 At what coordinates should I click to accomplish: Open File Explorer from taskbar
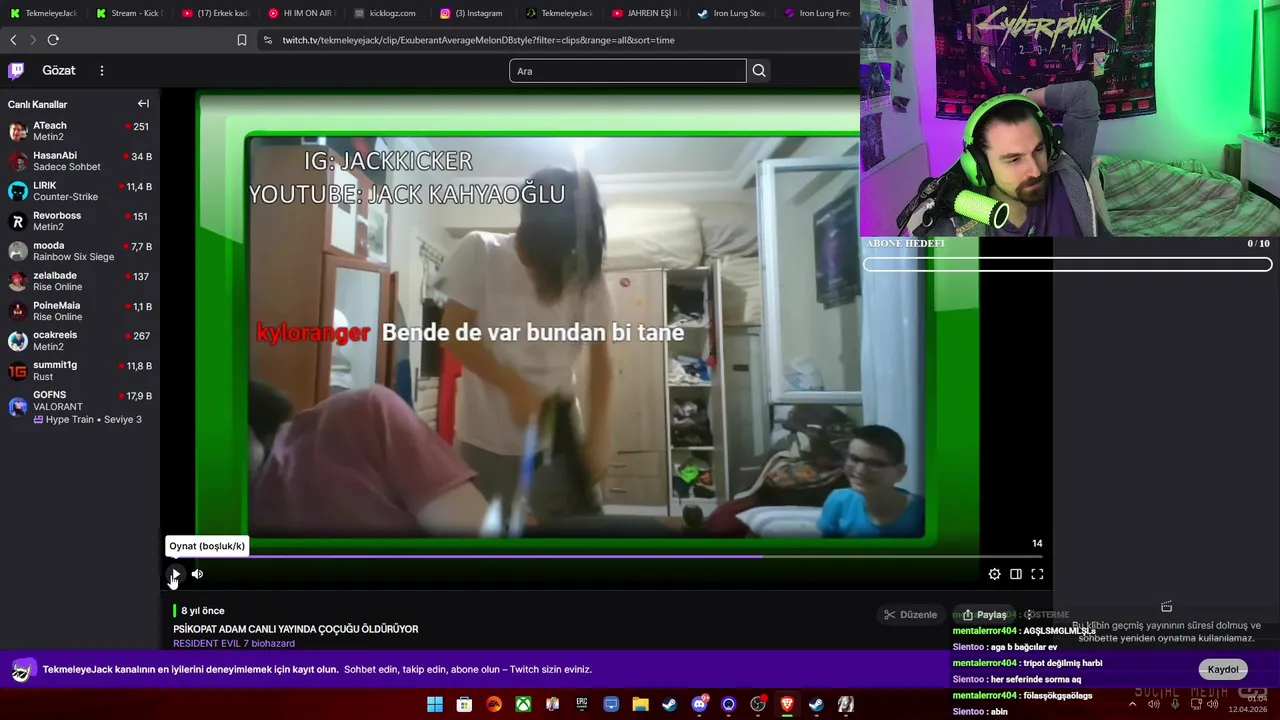(x=640, y=705)
